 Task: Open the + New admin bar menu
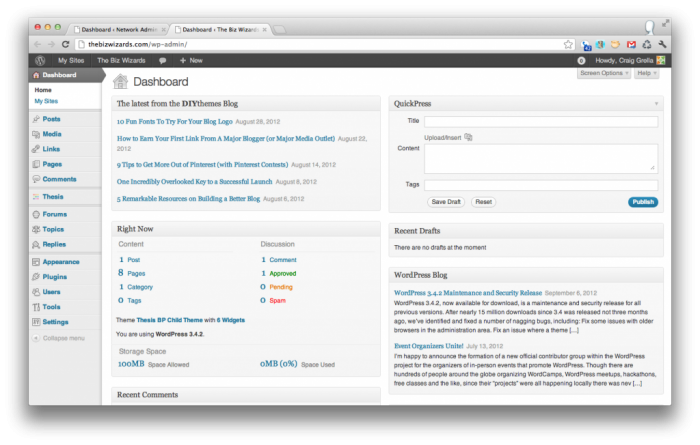pos(191,60)
